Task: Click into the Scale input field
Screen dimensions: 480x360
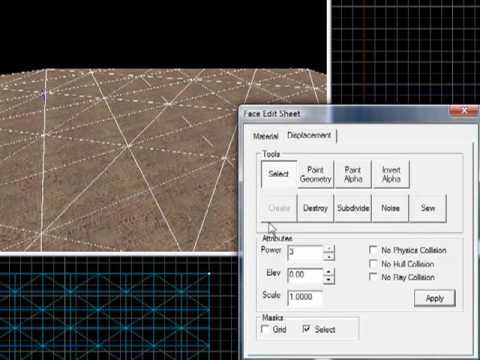Action: coord(305,297)
